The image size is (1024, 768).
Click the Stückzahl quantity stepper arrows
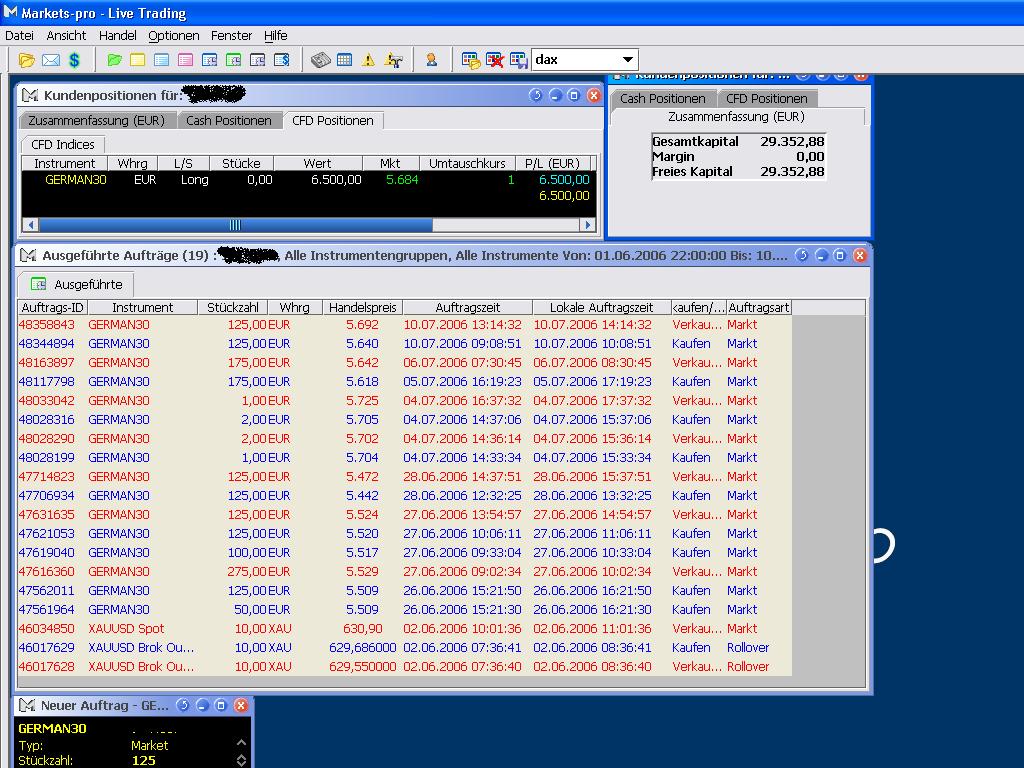pos(241,760)
